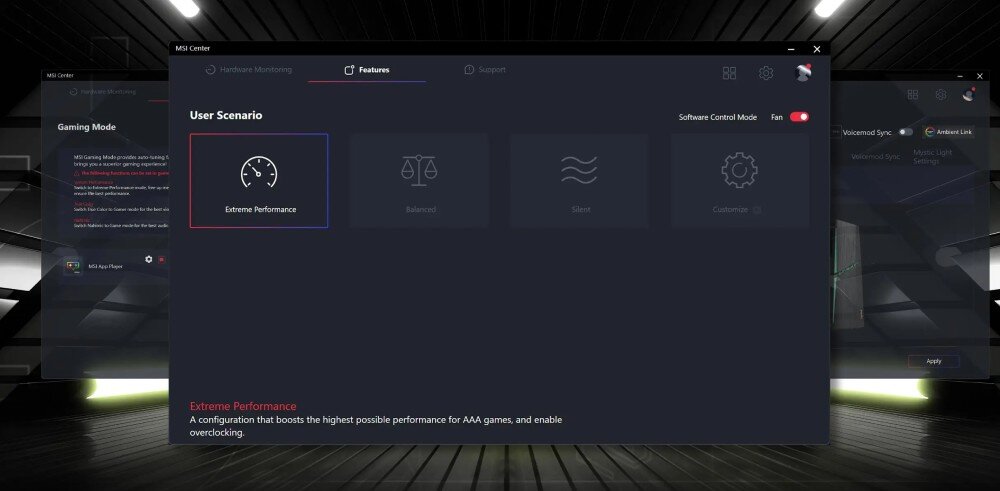The width and height of the screenshot is (1000, 491).
Task: Select the Silent waves icon
Action: (579, 170)
